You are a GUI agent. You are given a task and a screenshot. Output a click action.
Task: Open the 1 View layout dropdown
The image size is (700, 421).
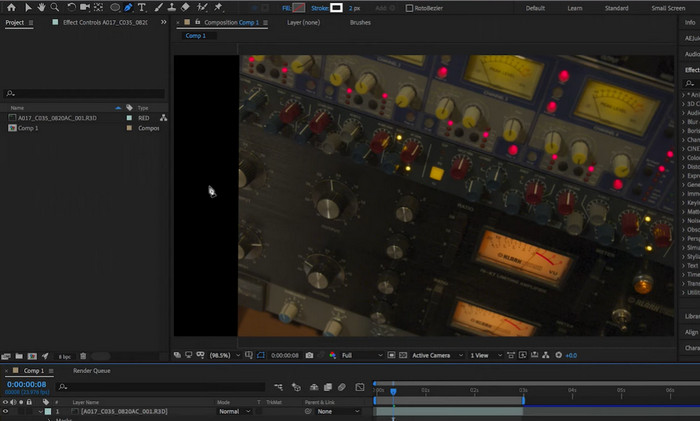click(x=486, y=355)
